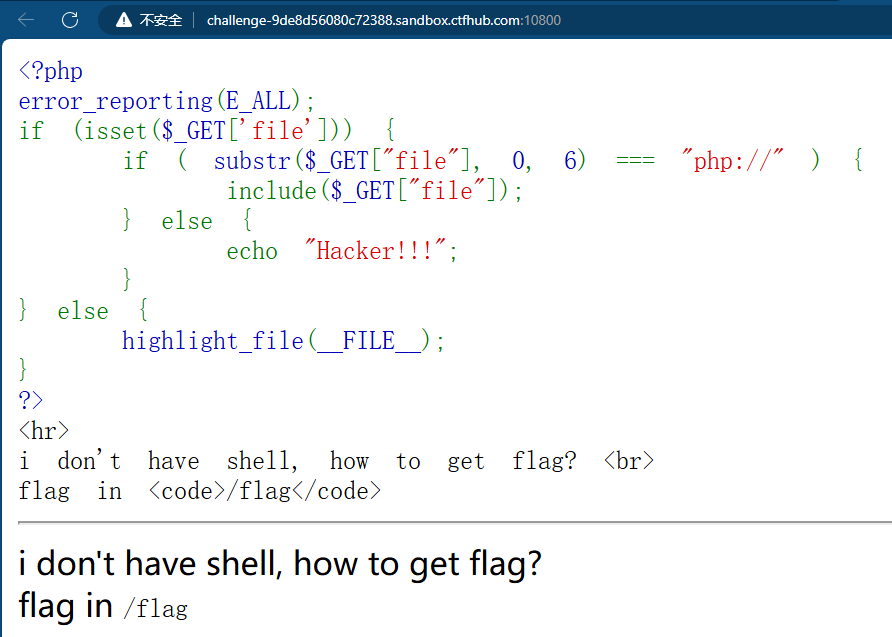Click the /flag code text
Image resolution: width=892 pixels, height=637 pixels.
tap(156, 608)
